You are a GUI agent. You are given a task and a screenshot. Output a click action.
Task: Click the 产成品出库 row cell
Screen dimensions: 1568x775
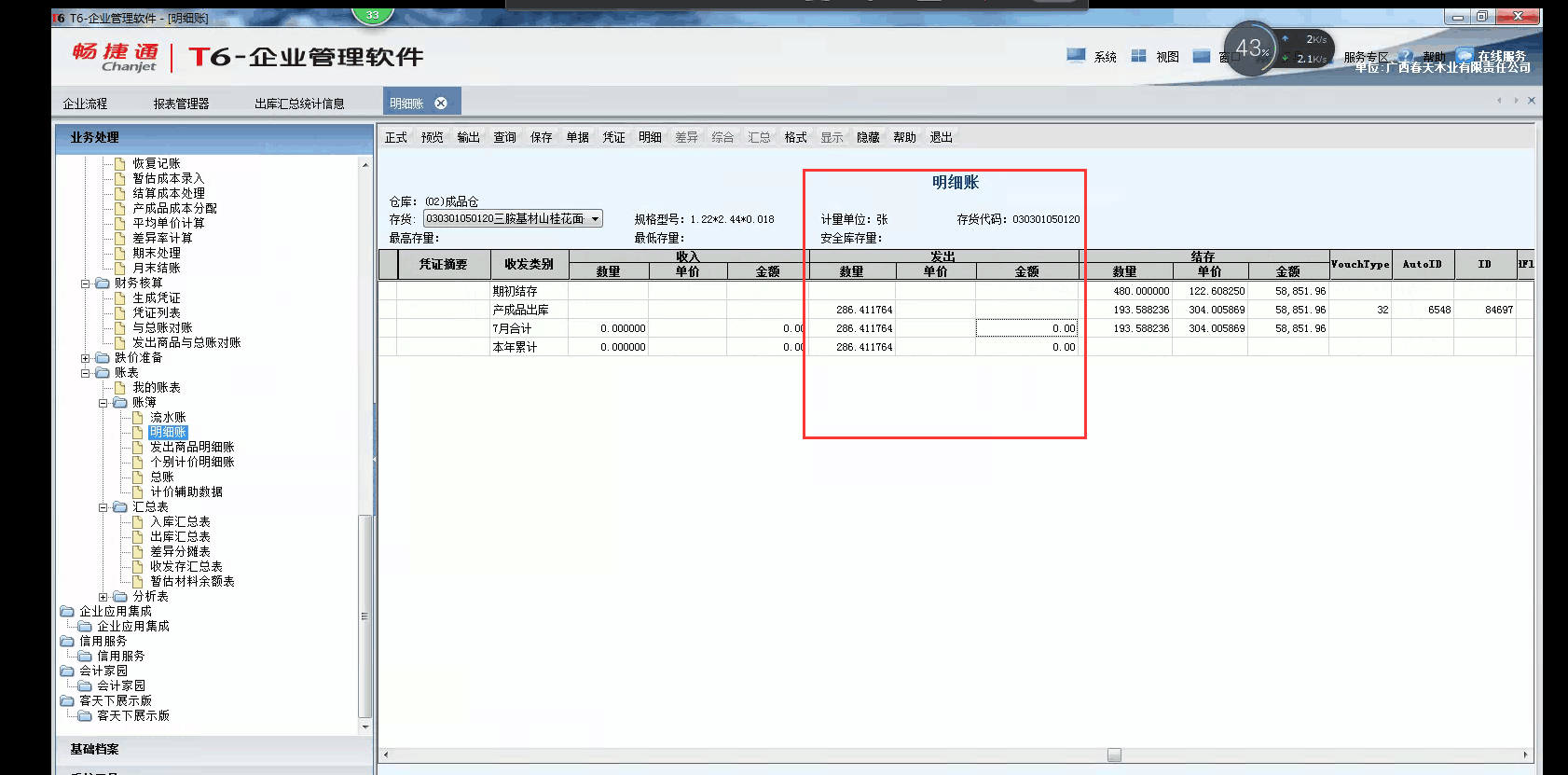529,310
